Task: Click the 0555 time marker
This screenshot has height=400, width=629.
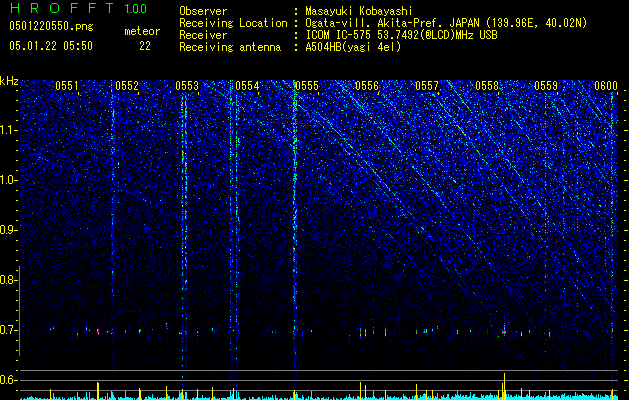Action: coord(307,85)
